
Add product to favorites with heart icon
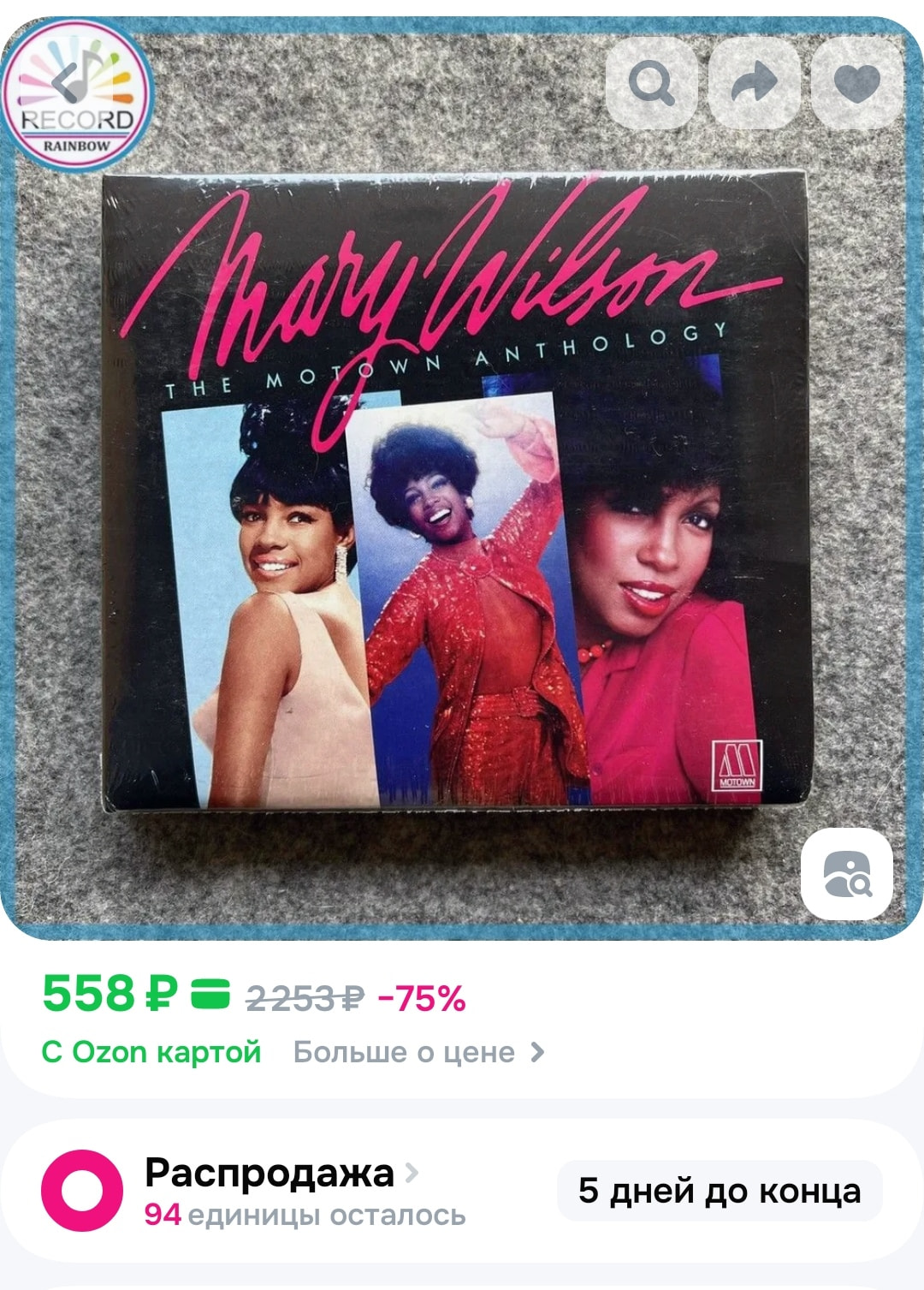(x=856, y=83)
